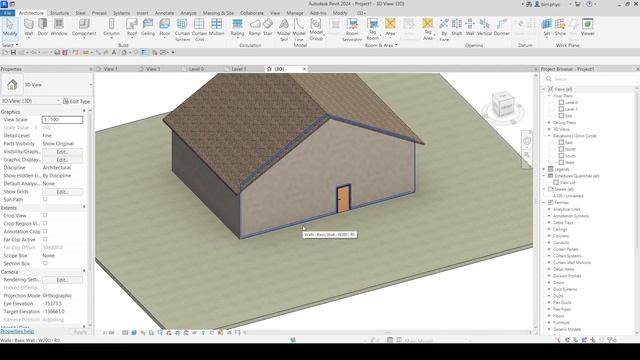This screenshot has height=360, width=640.
Task: Select the Opening By Face tool
Action: (x=444, y=29)
